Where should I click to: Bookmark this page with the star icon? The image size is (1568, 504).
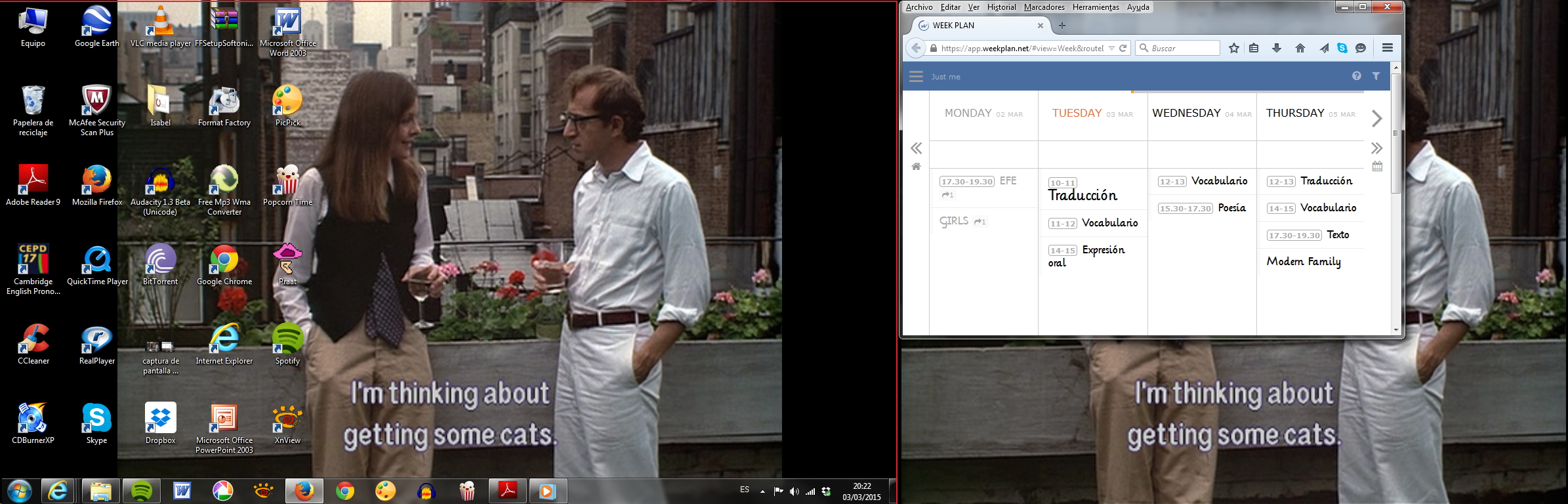coord(1233,48)
